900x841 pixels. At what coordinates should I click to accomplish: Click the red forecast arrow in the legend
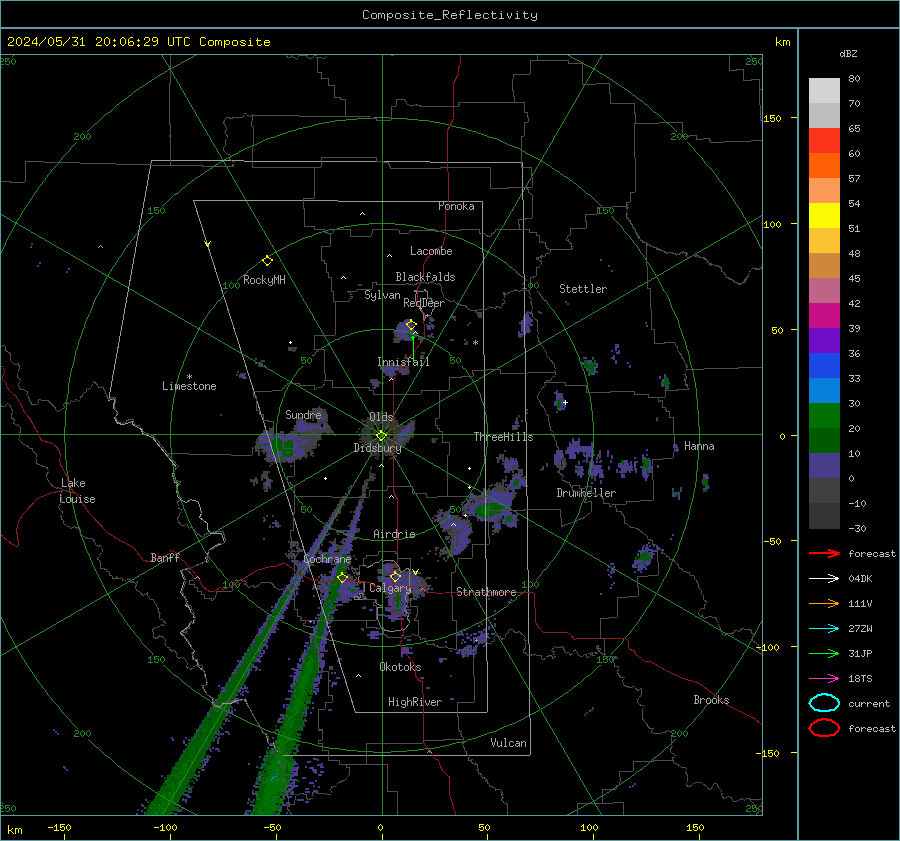point(824,553)
